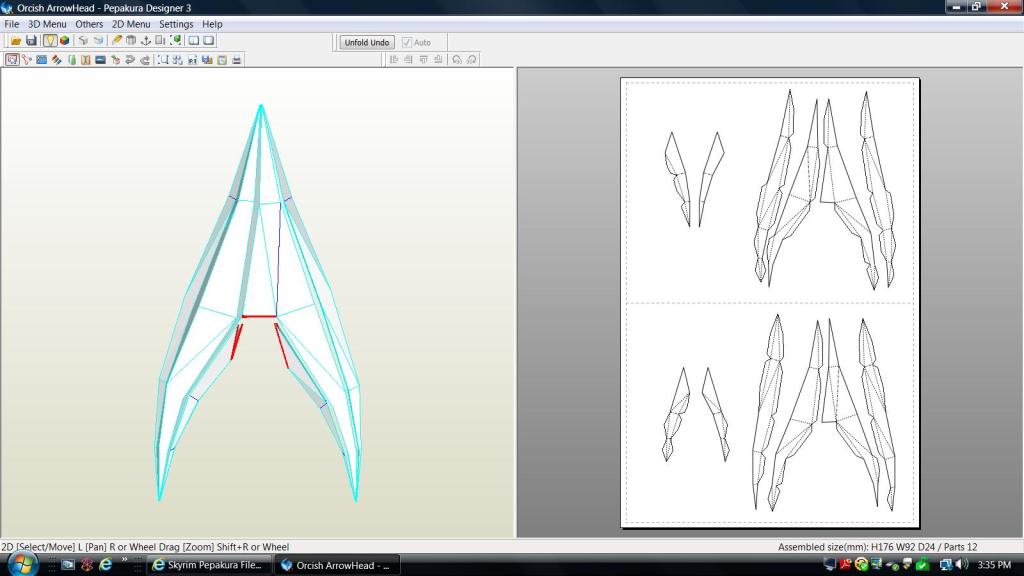
Task: Click the Unfold Undo button
Action: coord(367,42)
